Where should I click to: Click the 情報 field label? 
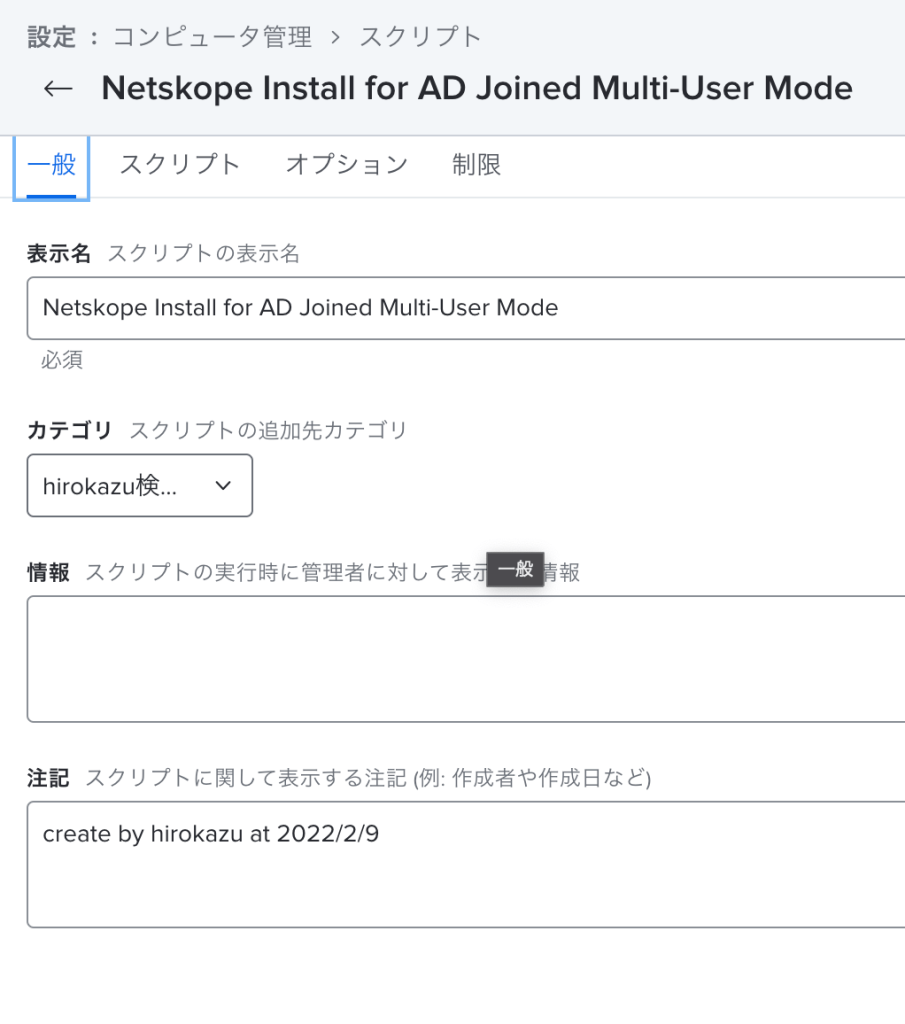(48, 572)
